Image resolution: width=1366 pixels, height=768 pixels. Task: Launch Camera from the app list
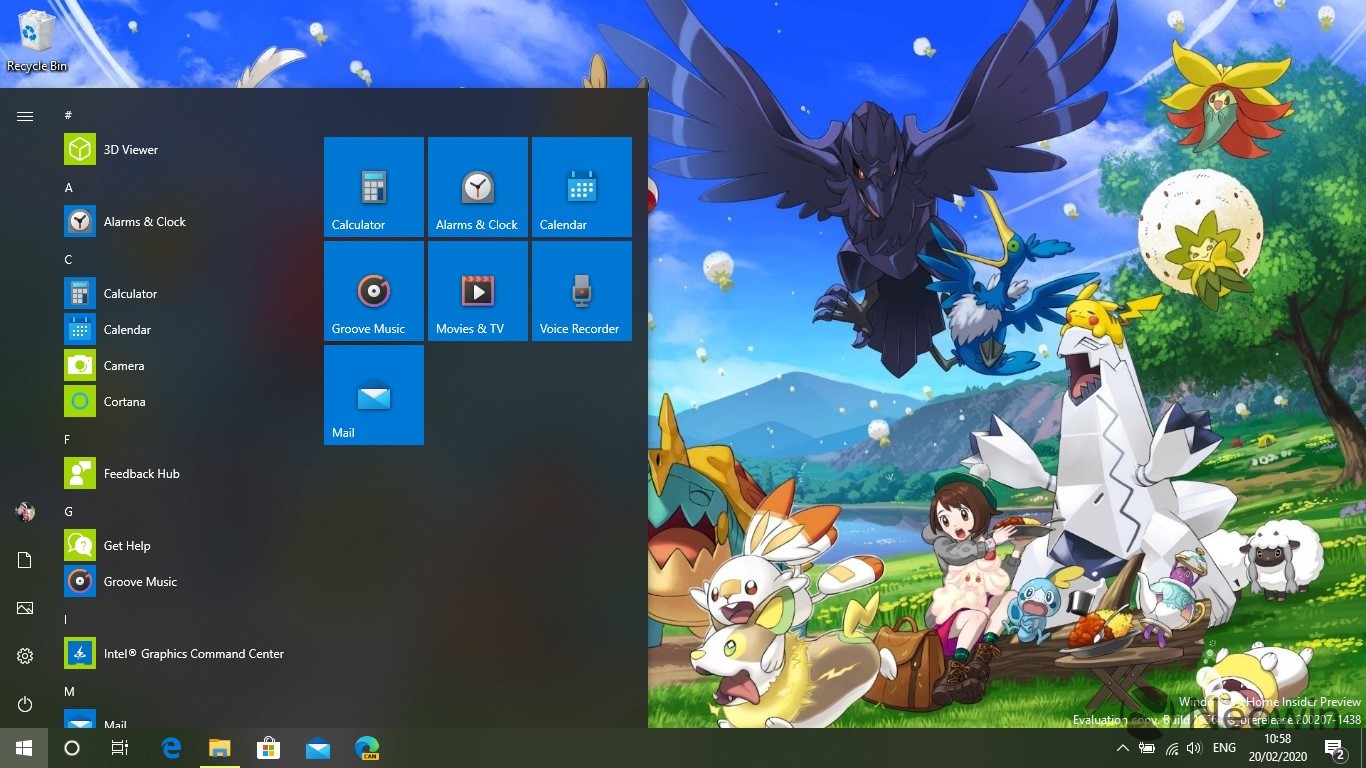180,366
